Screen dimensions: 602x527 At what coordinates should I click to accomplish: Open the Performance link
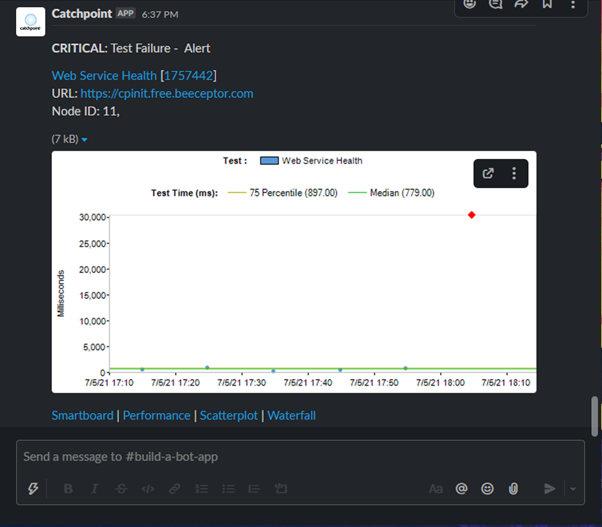click(x=156, y=415)
